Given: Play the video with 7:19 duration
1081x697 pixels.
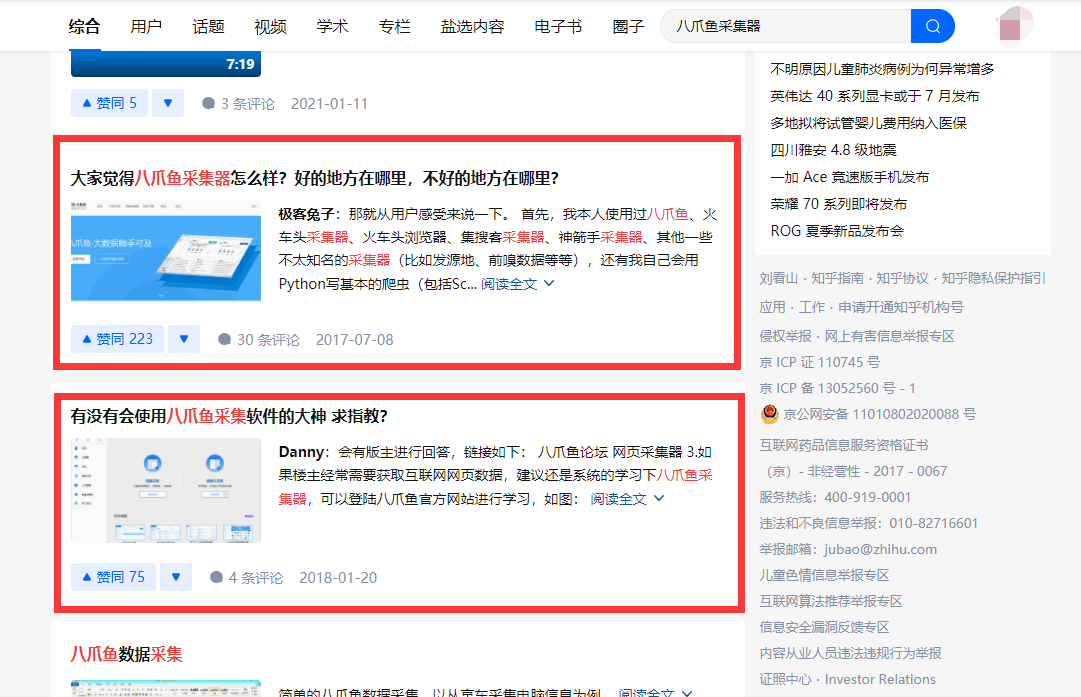Looking at the screenshot, I should [x=165, y=63].
